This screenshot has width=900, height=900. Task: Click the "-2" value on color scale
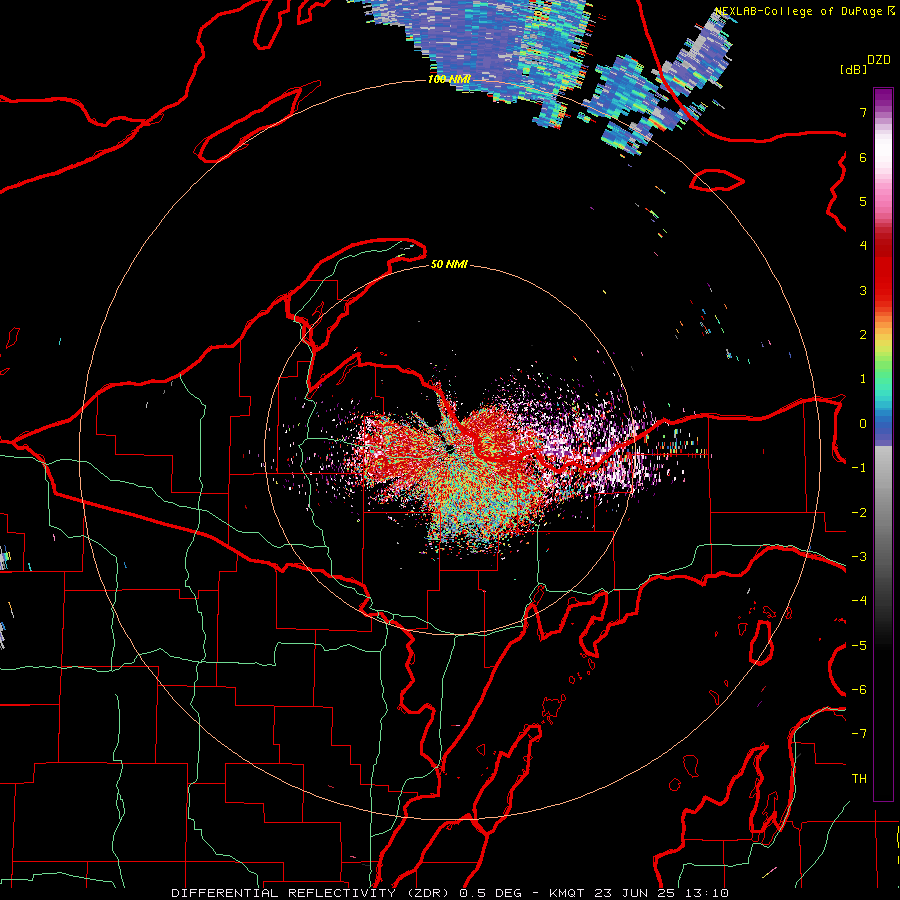(x=859, y=513)
